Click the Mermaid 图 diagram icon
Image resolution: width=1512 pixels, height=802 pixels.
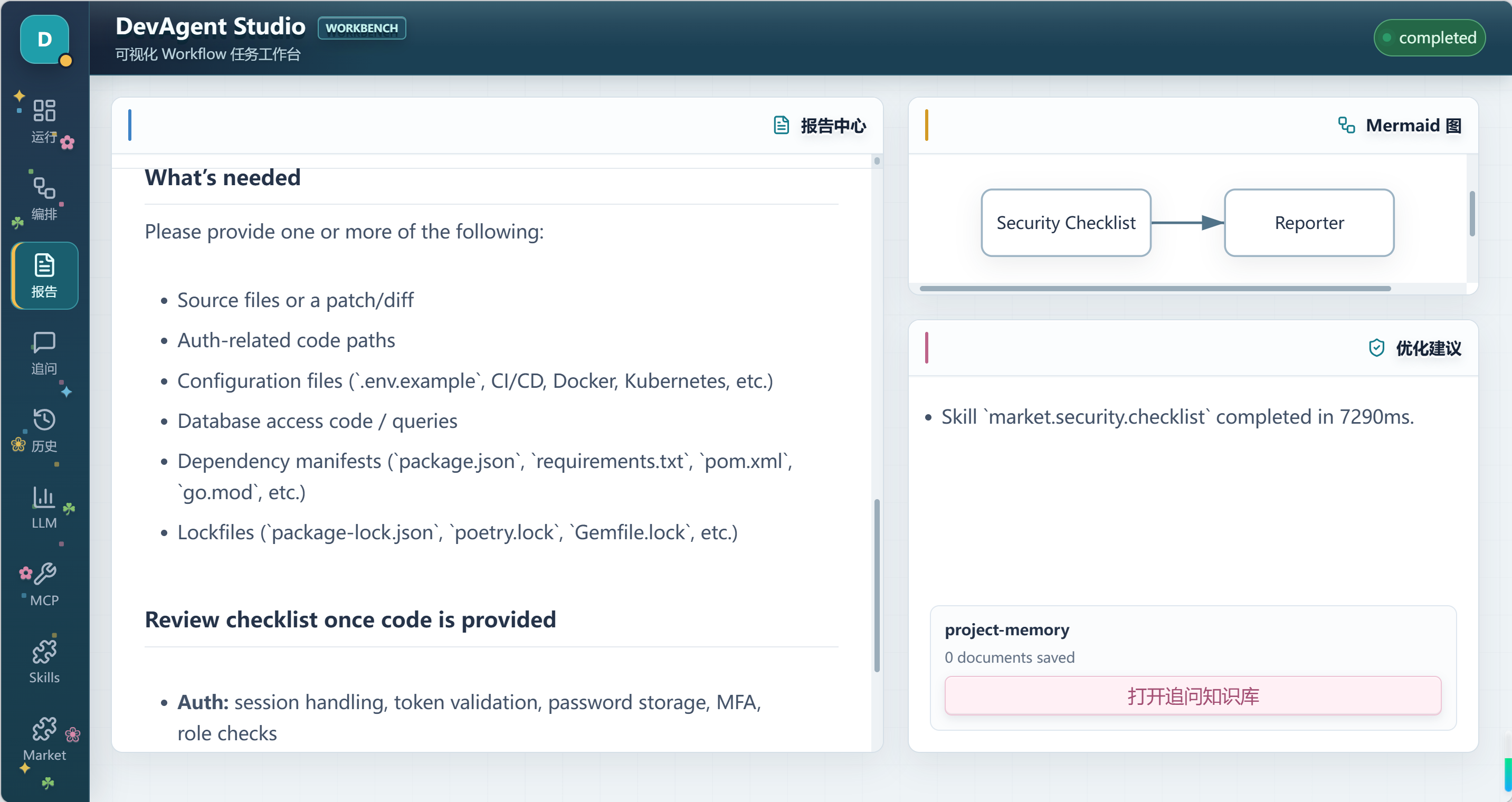point(1346,125)
